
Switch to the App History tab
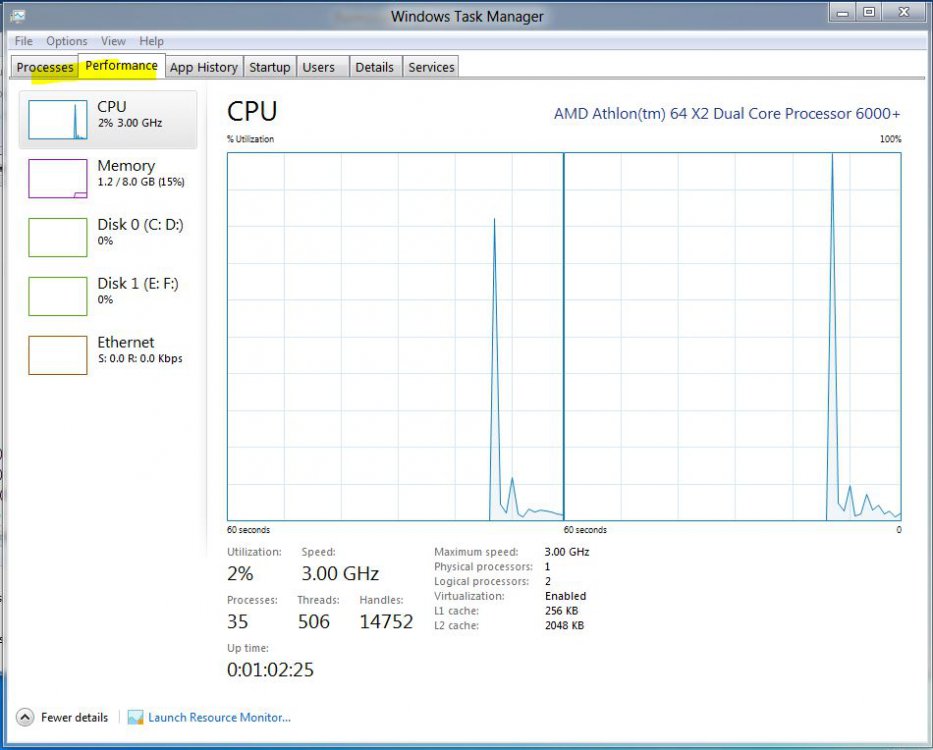pyautogui.click(x=203, y=67)
